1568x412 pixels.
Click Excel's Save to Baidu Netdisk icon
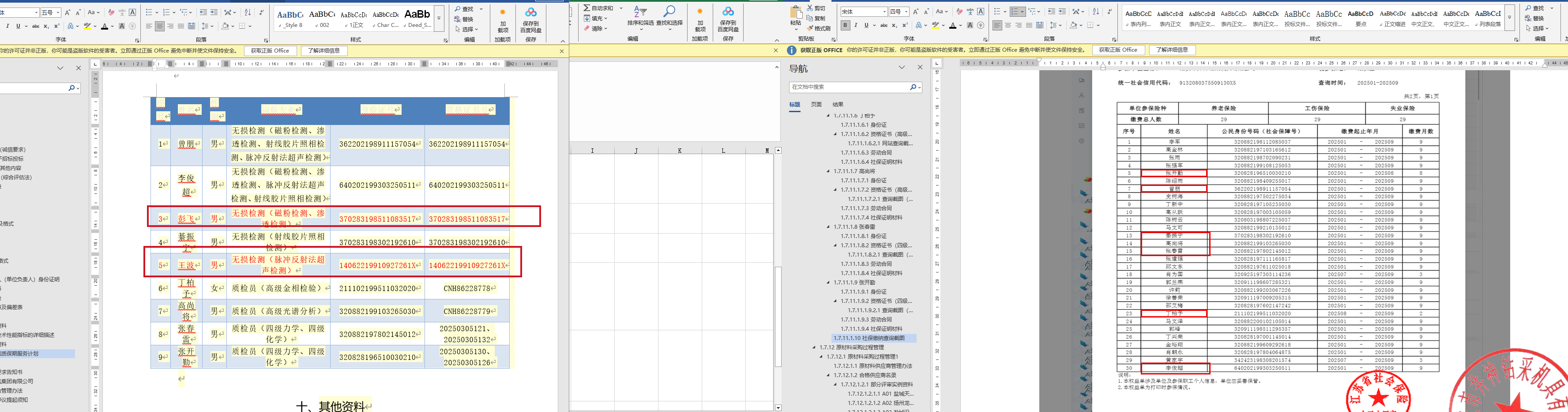coord(728,12)
